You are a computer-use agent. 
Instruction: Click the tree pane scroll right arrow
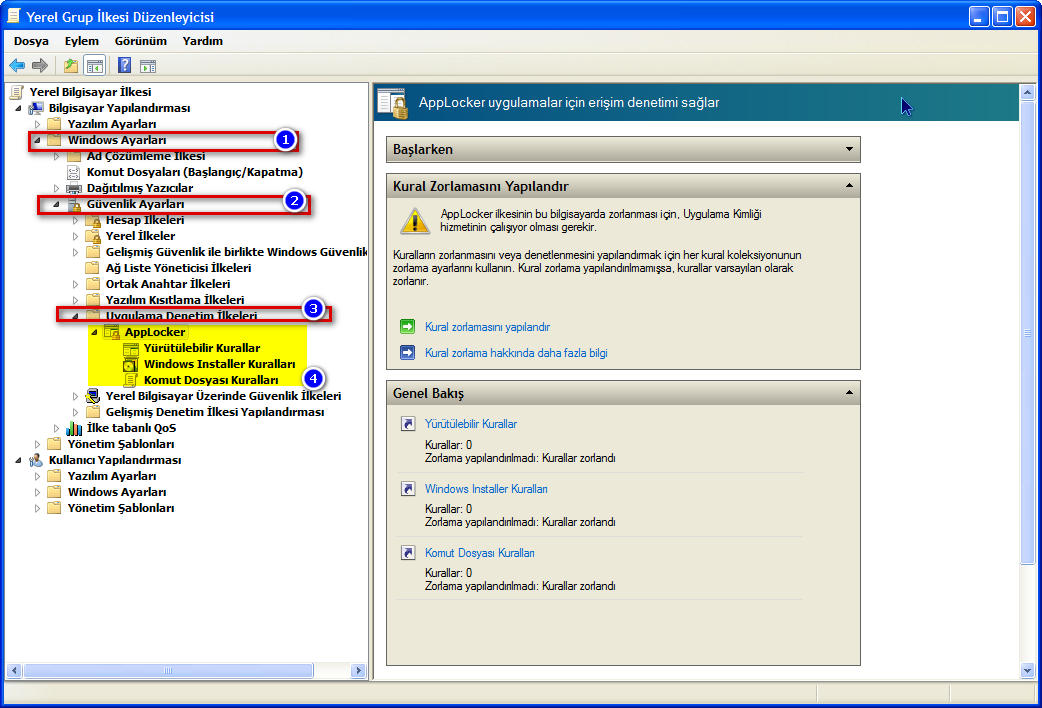[359, 670]
